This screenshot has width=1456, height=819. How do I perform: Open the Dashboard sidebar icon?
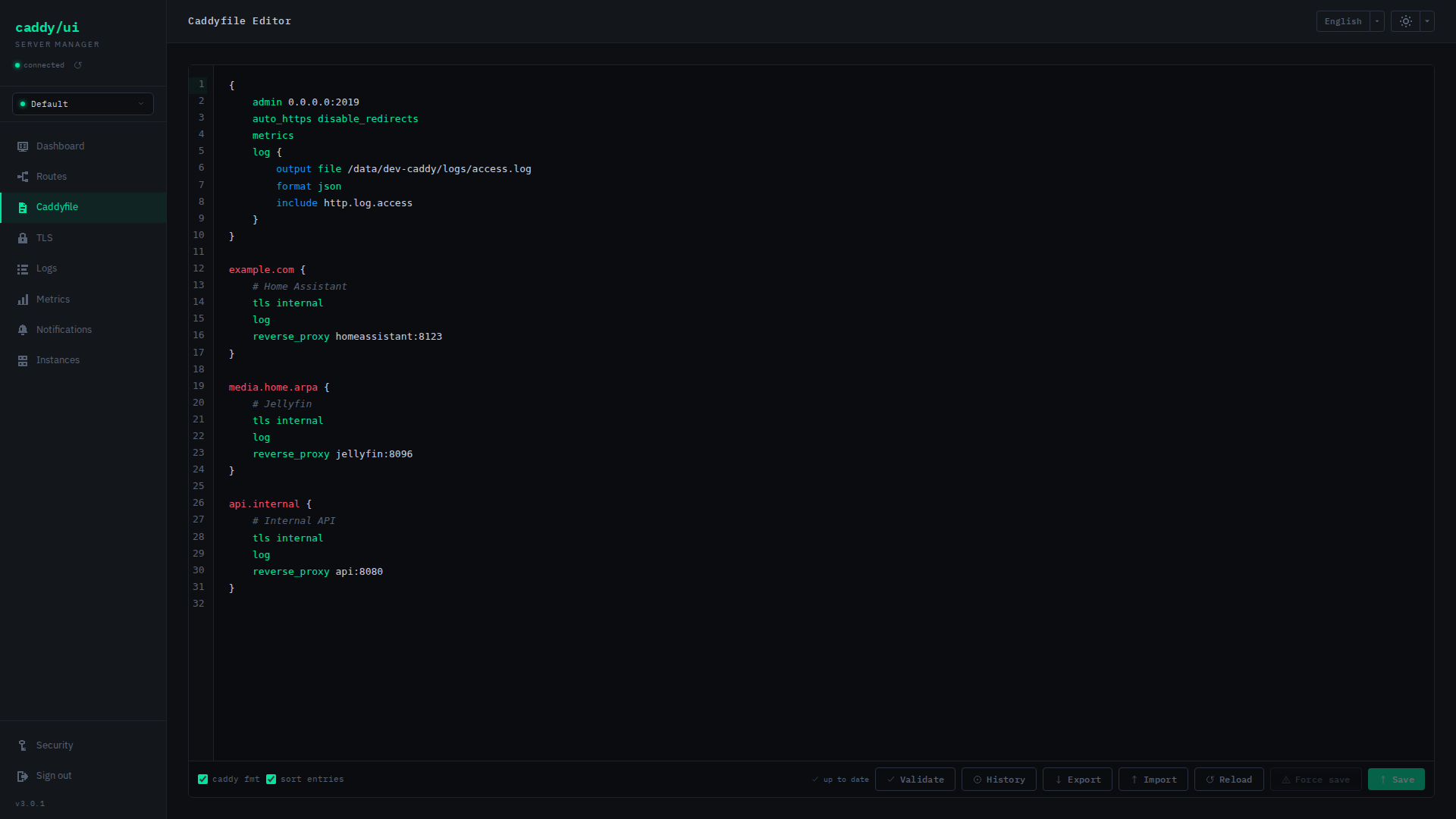[x=23, y=146]
